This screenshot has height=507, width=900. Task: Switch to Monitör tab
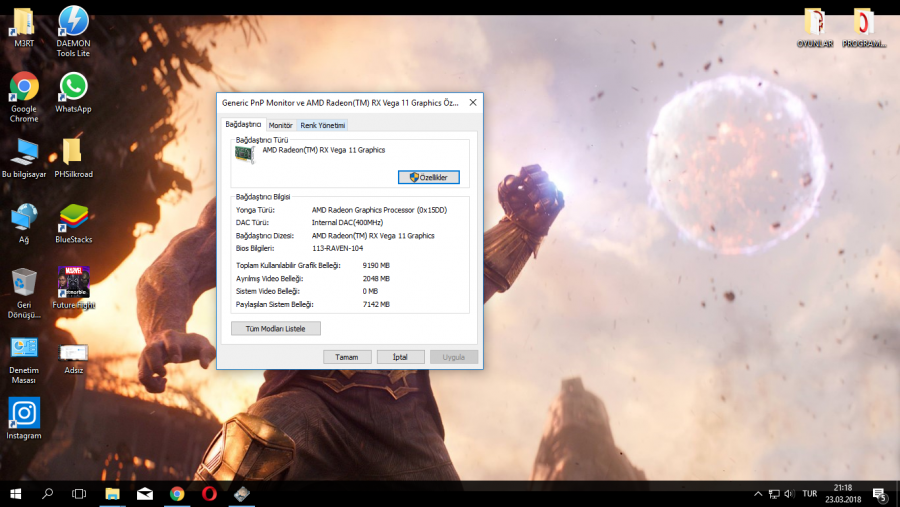(281, 125)
